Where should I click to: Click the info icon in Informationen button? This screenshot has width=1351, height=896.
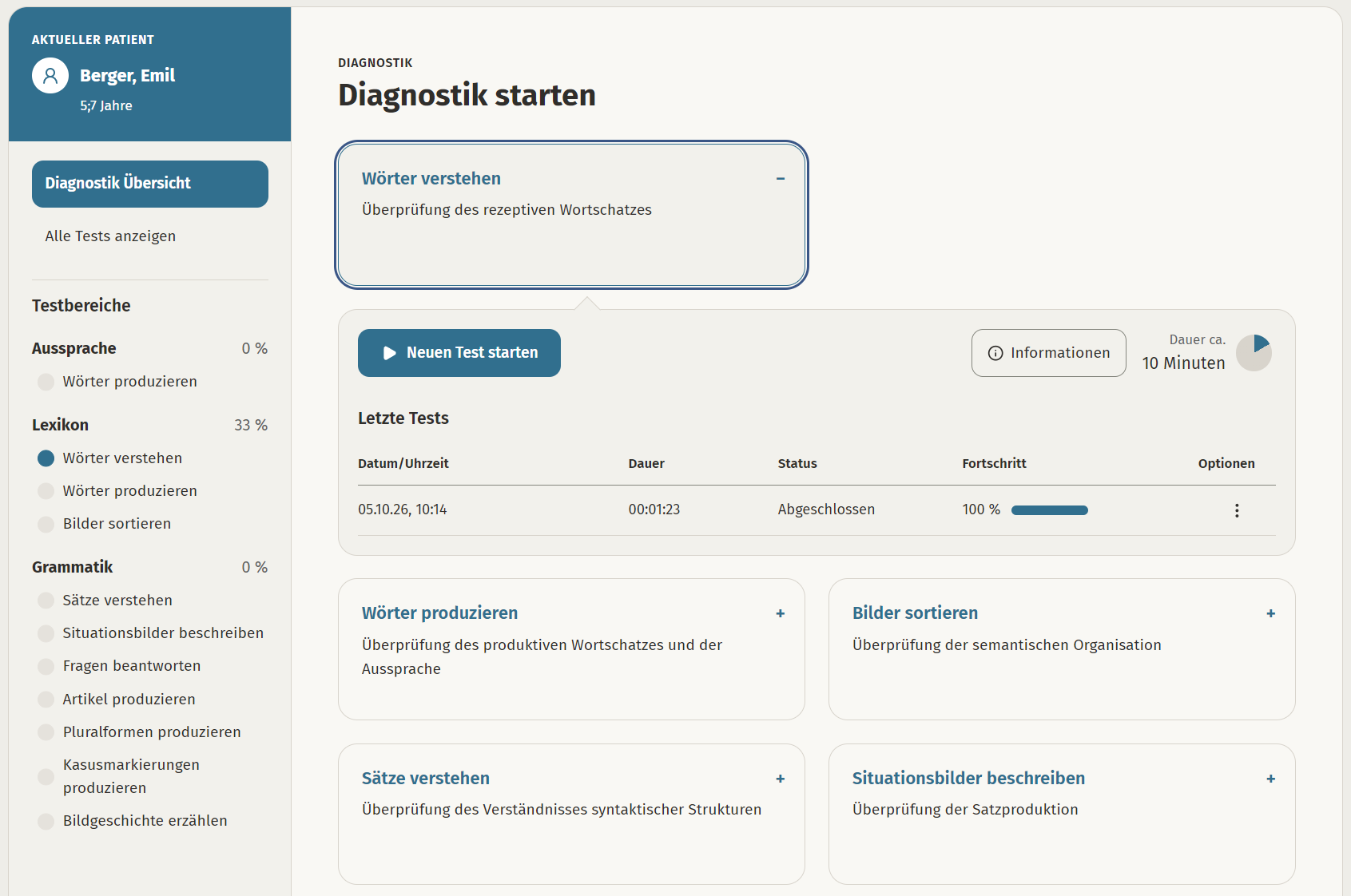coord(995,353)
